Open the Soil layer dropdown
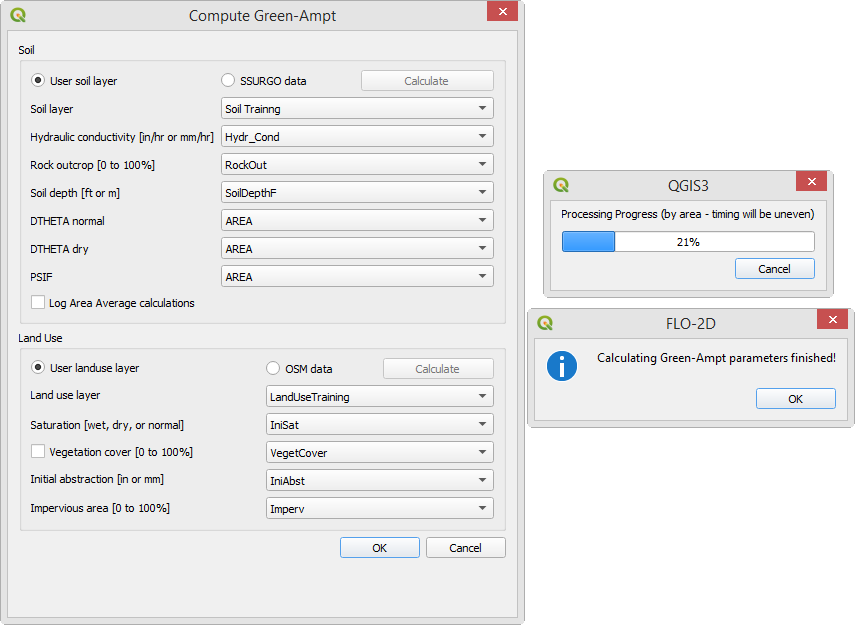This screenshot has height=625, width=864. (x=357, y=109)
